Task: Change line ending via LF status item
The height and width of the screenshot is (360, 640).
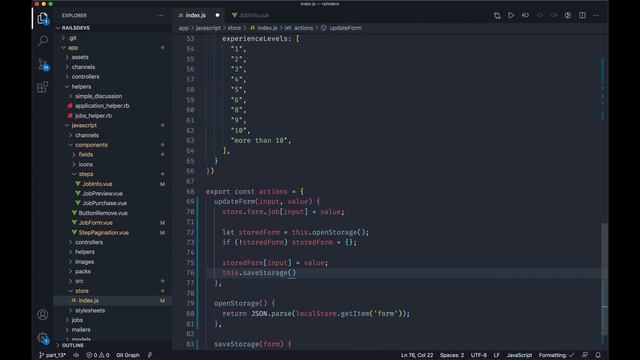Action: pos(497,355)
